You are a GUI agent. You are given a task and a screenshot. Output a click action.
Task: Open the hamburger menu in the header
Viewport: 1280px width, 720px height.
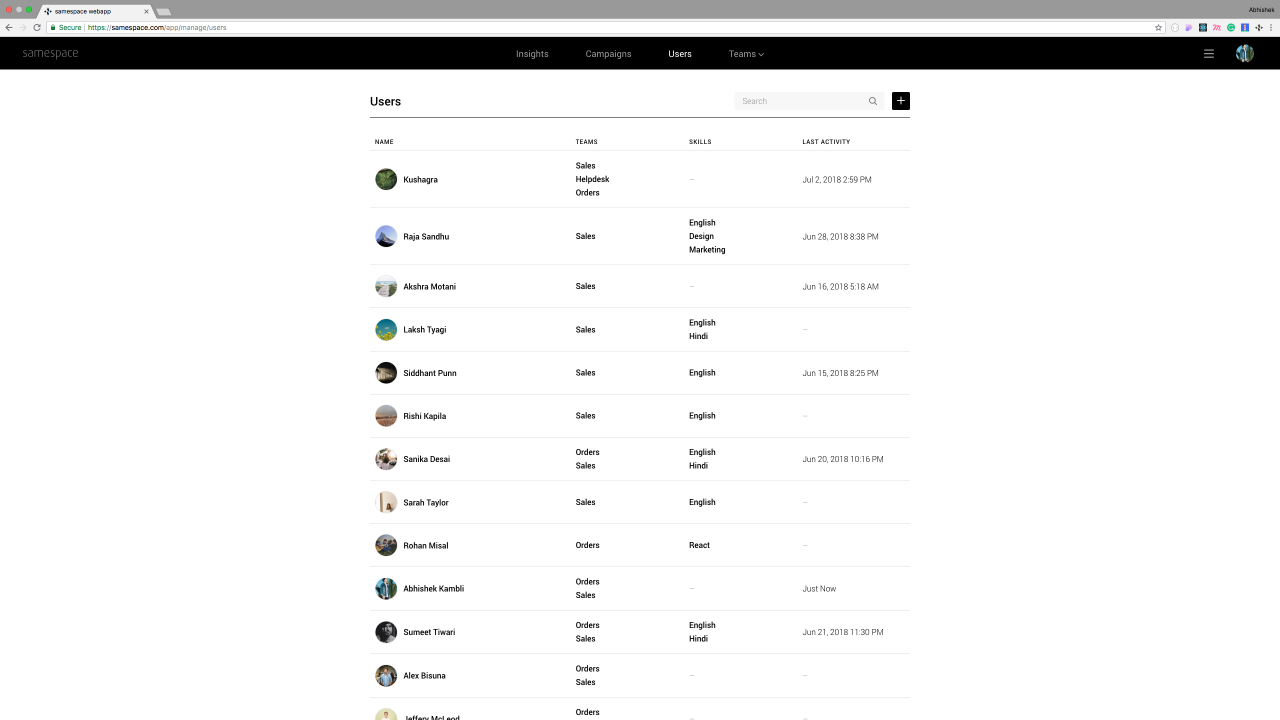point(1209,54)
